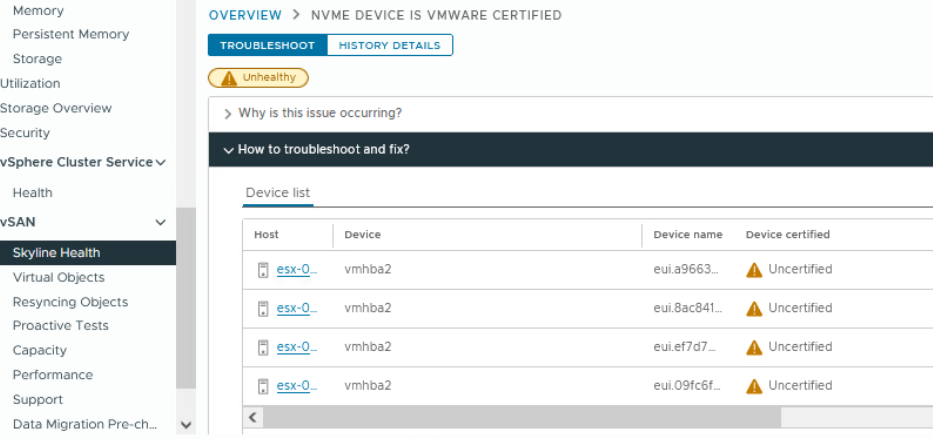Click the table's left scroll arrow
The height and width of the screenshot is (439, 933).
254,417
